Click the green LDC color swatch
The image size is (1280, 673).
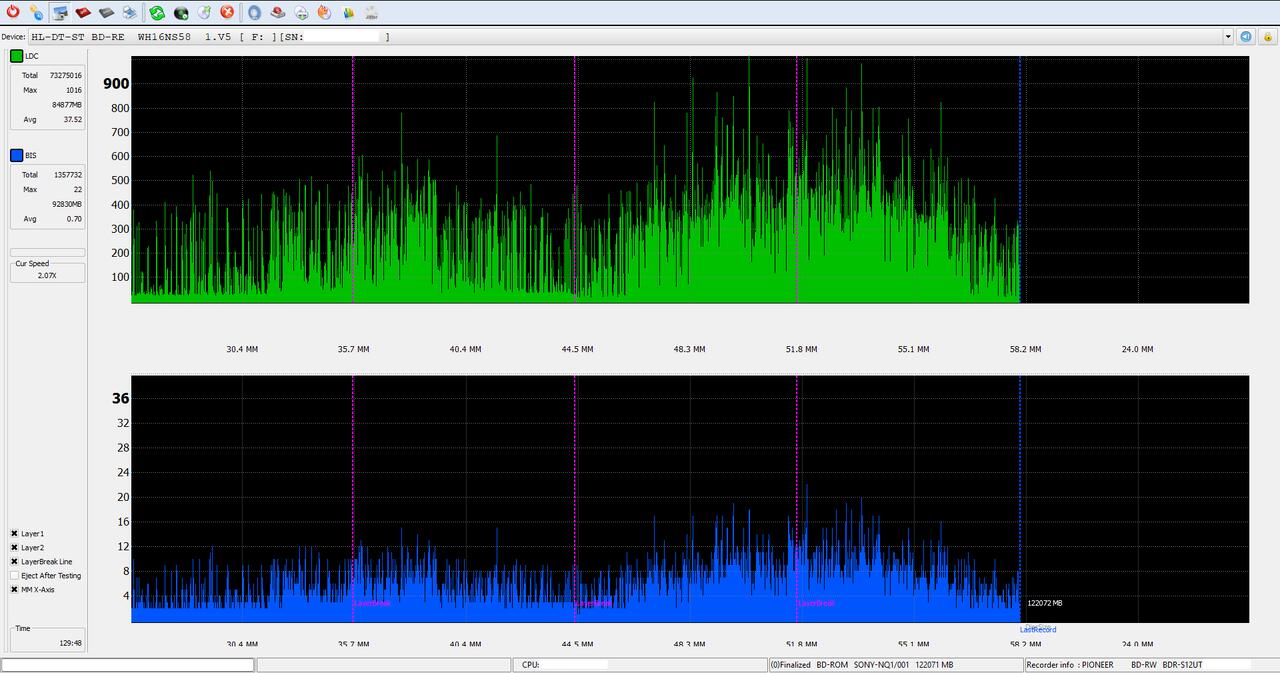click(x=16, y=56)
